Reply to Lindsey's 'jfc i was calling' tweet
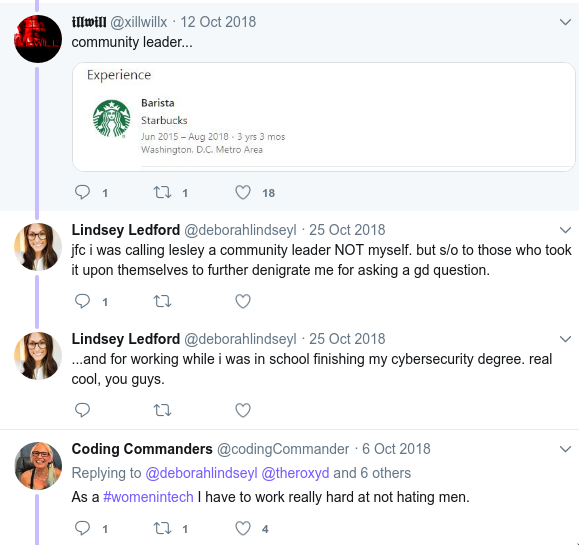This screenshot has height=545, width=579. coord(82,301)
